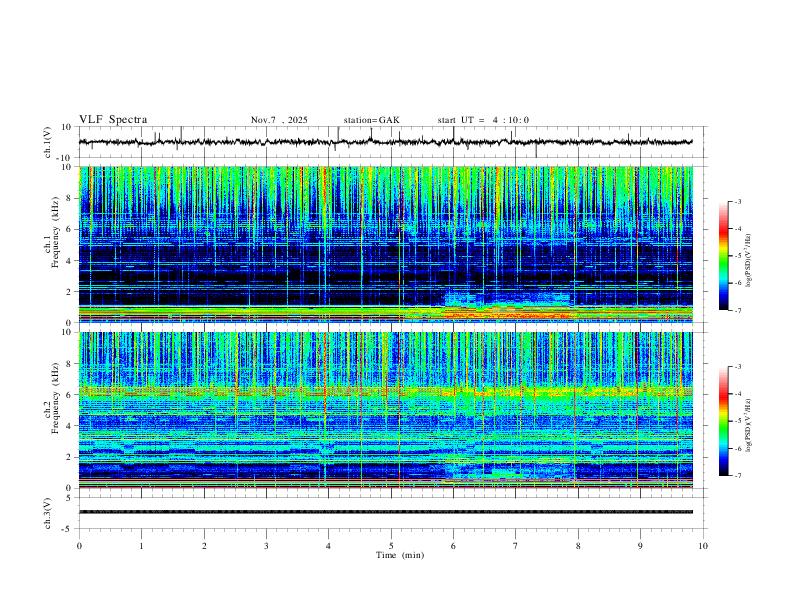Click the "4" kHz tick of ch.1 spectrogram
The height and width of the screenshot is (612, 792).
tap(69, 261)
